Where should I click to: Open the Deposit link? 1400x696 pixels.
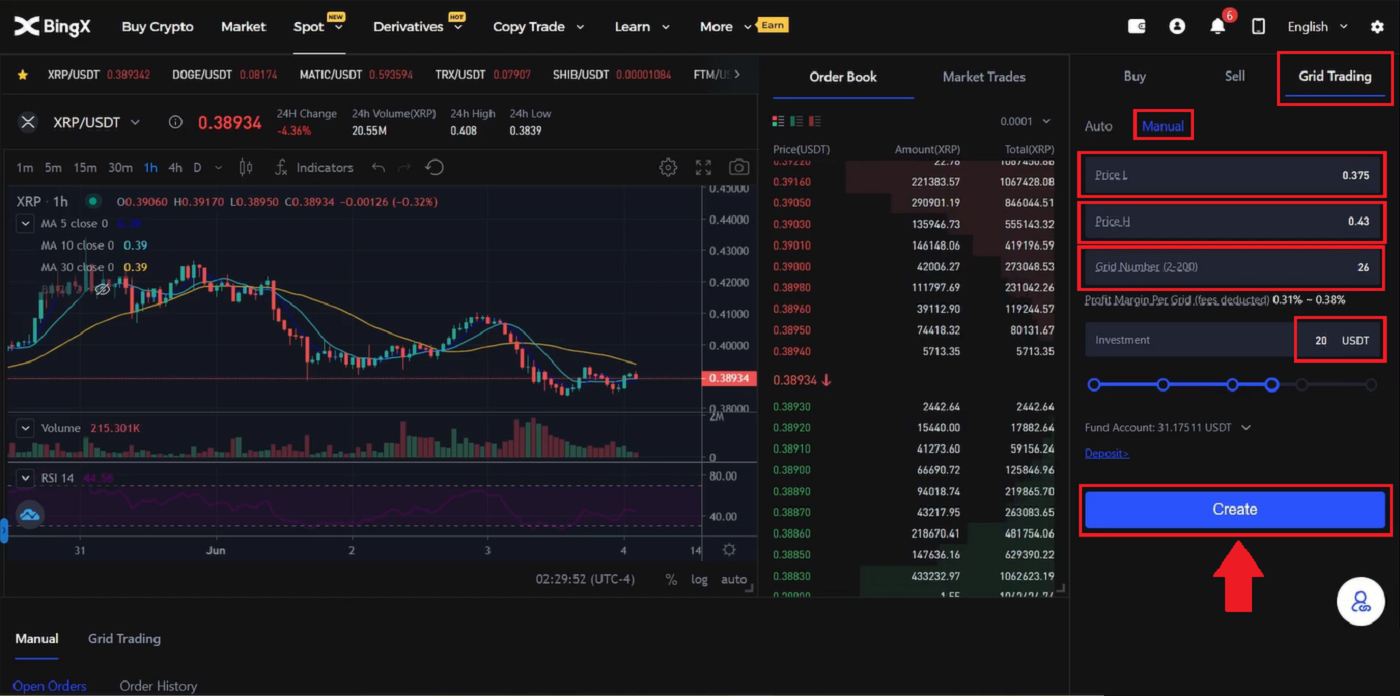[1105, 452]
